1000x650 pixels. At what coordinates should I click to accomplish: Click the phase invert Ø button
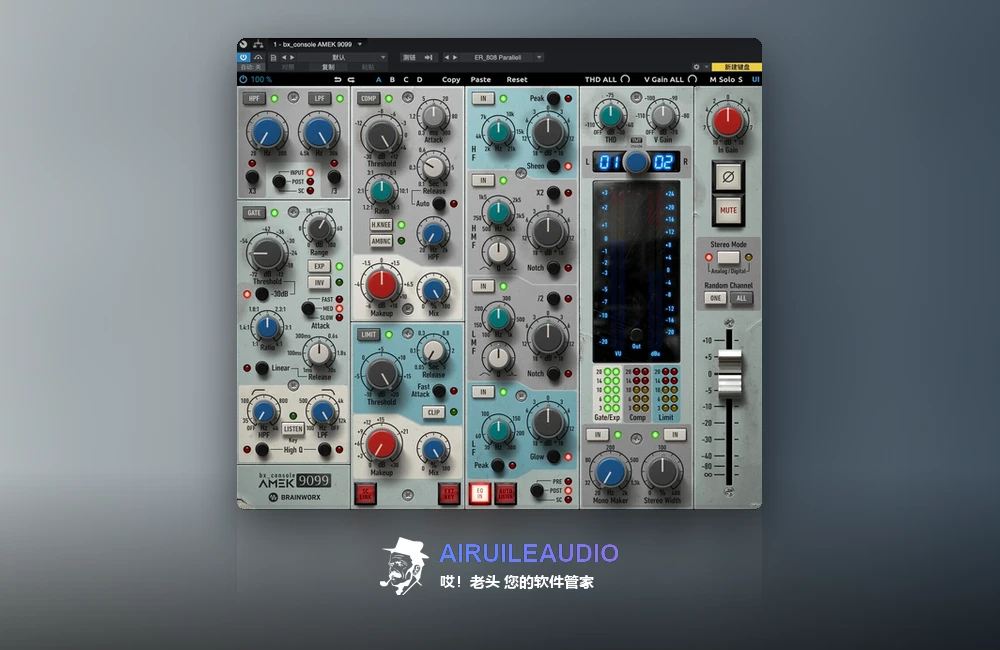728,177
